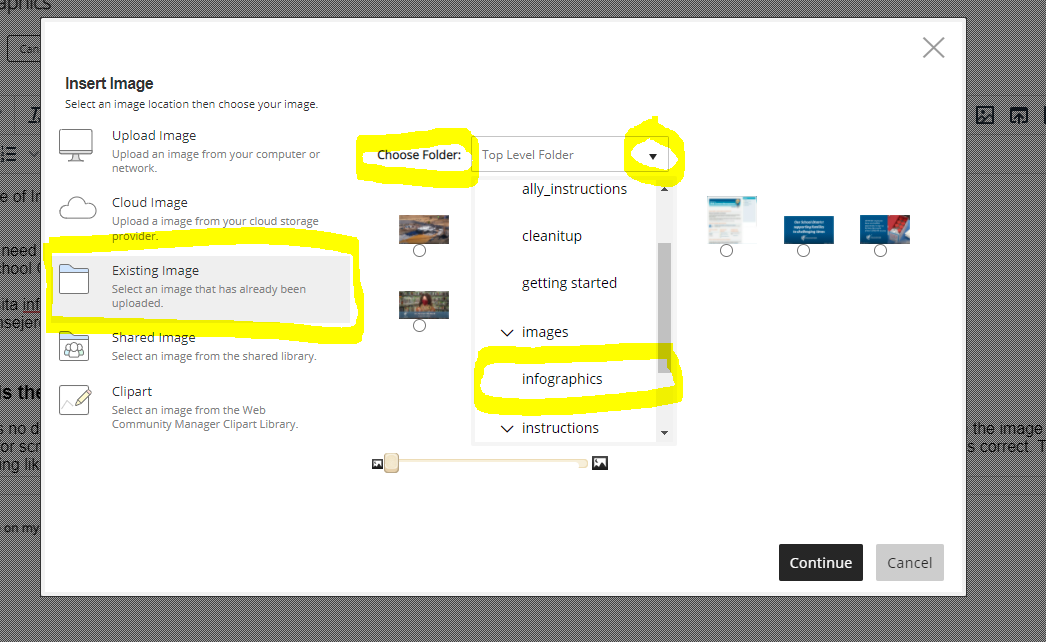
Task: Click the small image icon left of the slider
Action: pos(377,464)
